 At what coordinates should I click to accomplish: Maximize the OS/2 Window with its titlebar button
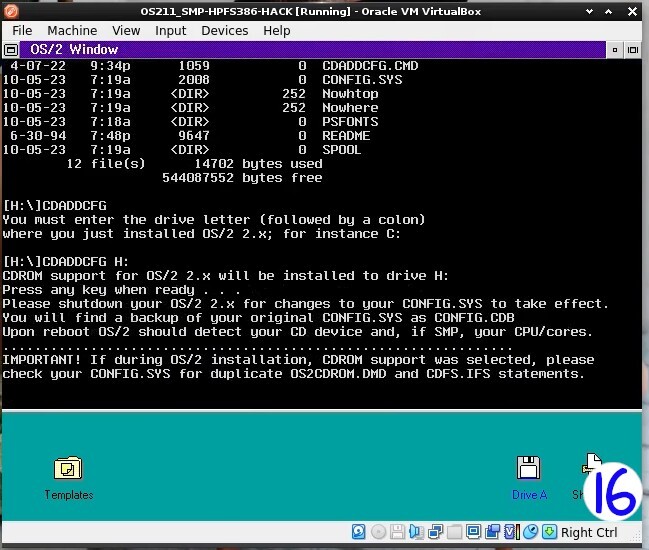632,50
